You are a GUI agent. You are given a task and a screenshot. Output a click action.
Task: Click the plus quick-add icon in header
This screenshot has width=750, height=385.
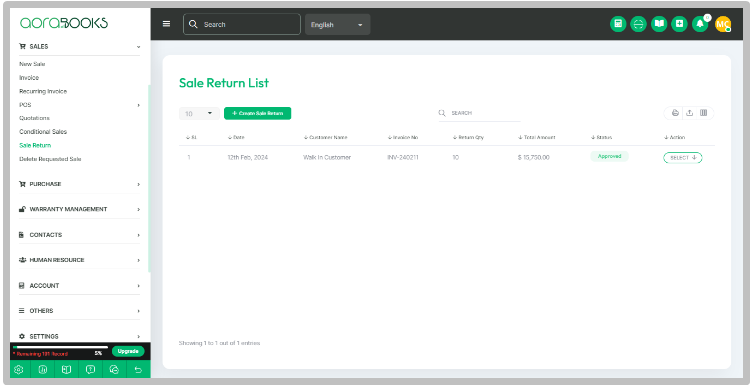(x=679, y=24)
